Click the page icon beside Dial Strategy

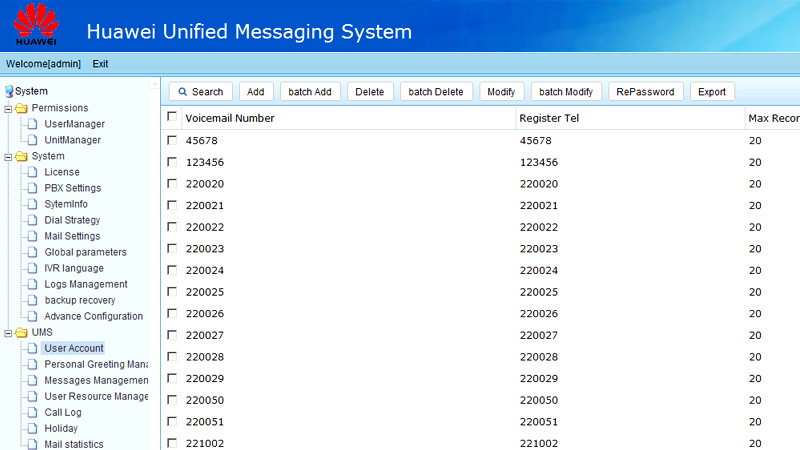coord(32,220)
